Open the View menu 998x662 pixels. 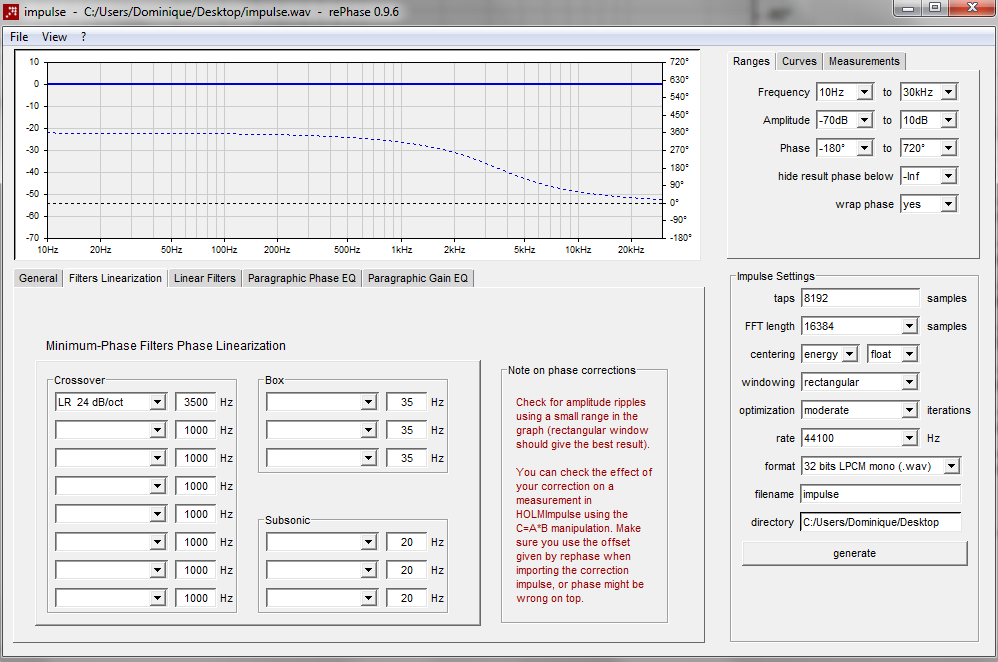click(54, 37)
